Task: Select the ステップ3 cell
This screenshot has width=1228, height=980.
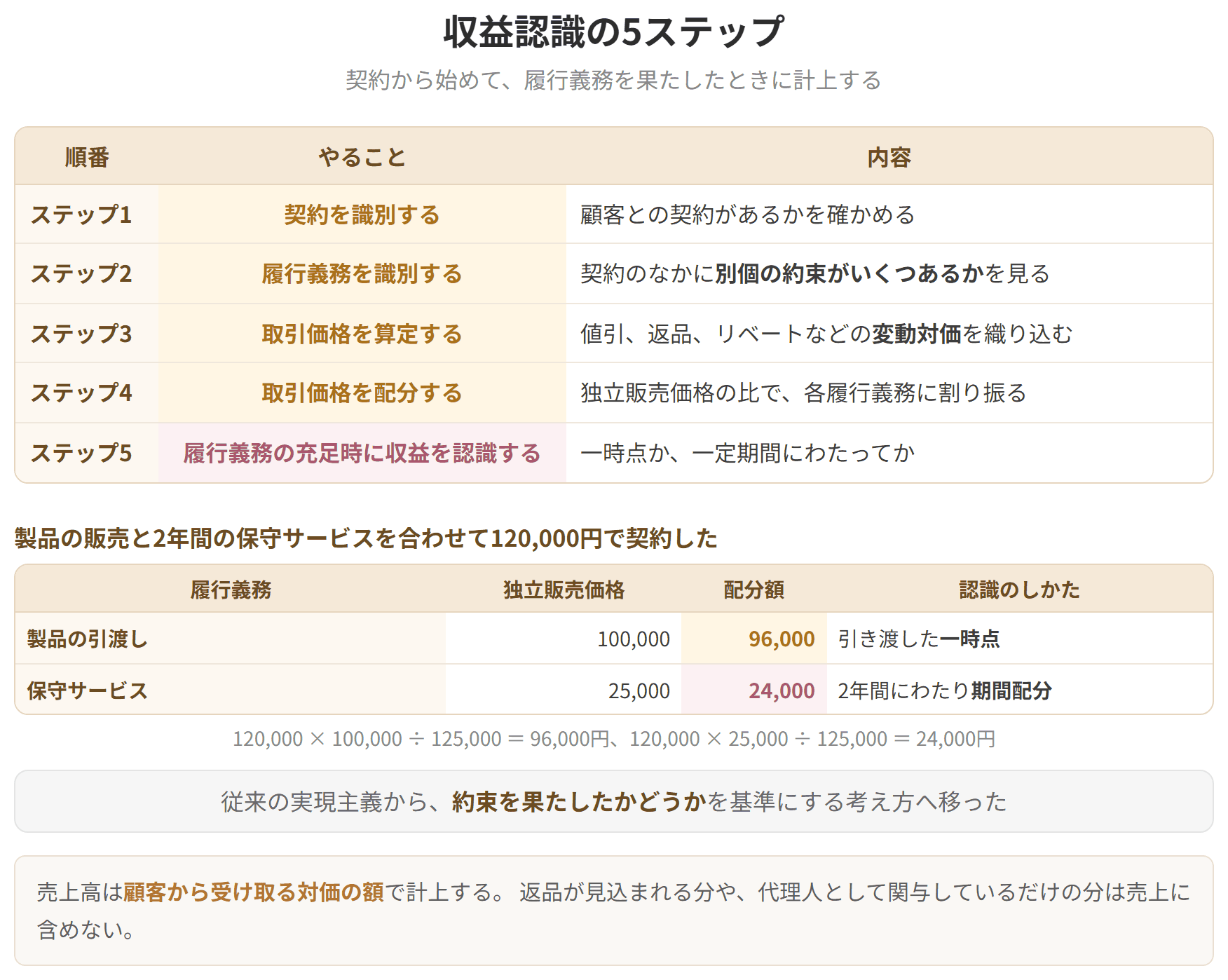Action: 87,334
